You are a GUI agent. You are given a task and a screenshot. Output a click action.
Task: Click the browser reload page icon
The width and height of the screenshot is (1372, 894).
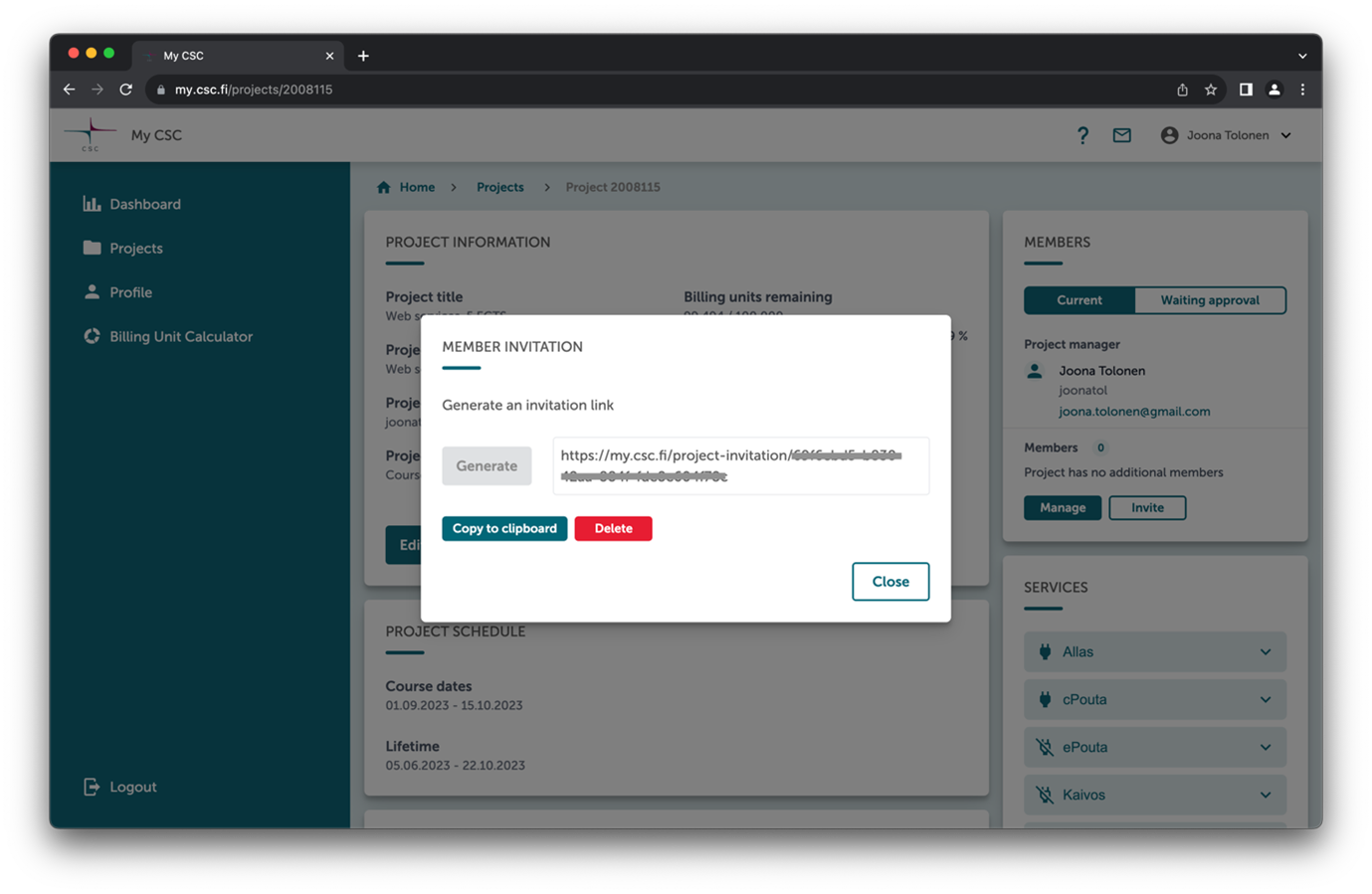(x=126, y=89)
